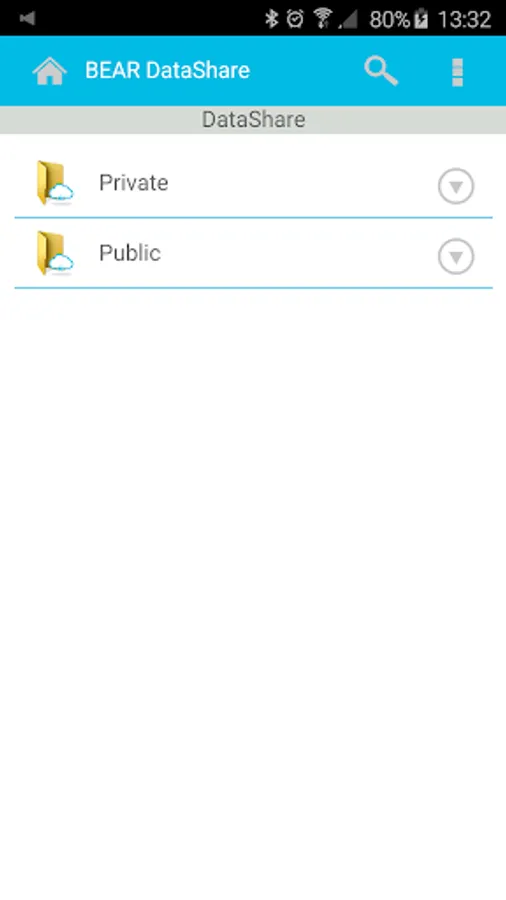The width and height of the screenshot is (506, 900).
Task: Tap the Home icon in the app bar
Action: [x=49, y=71]
